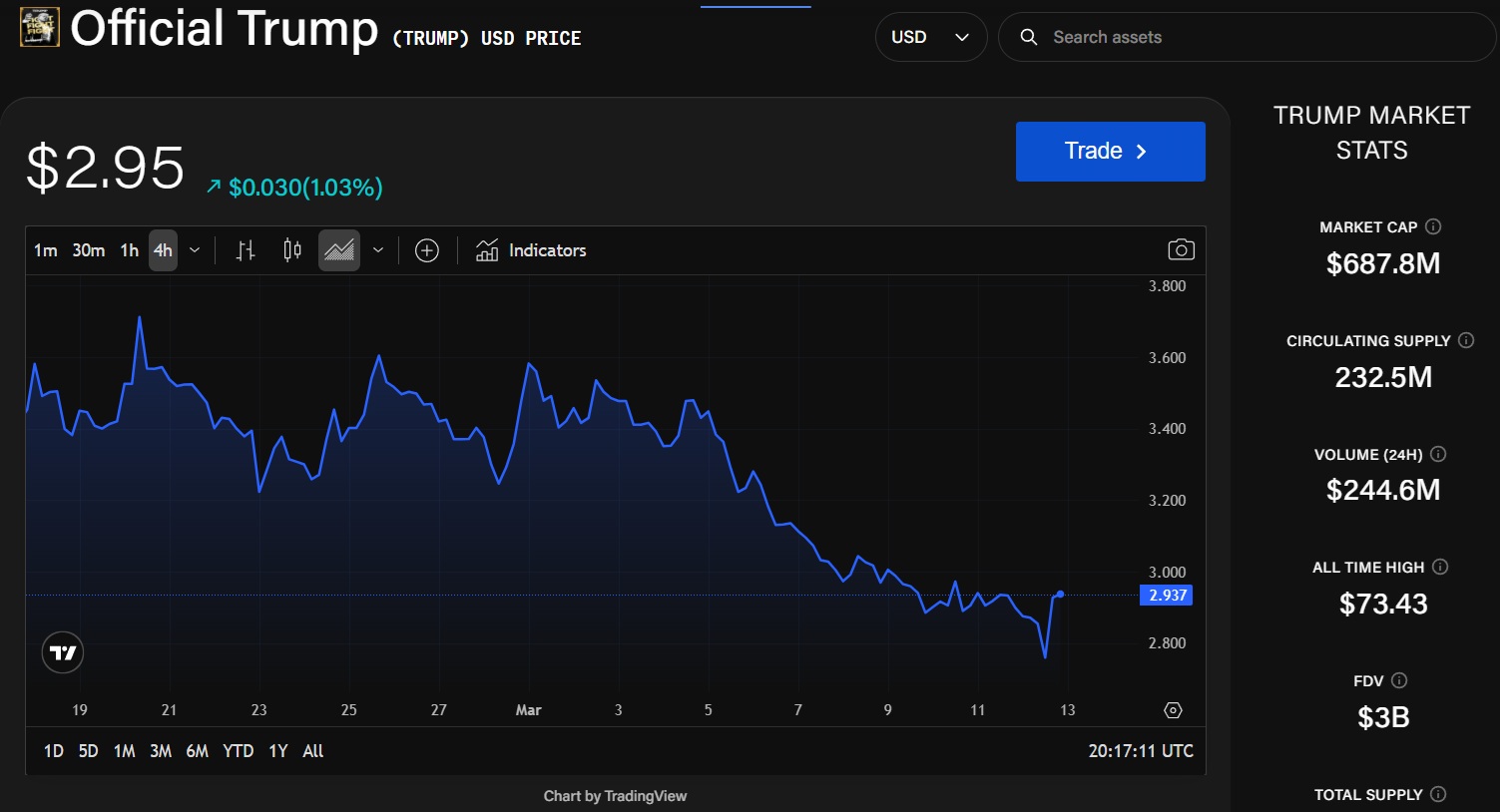Click the Mar date axis label
Viewport: 1500px width, 812px height.
pyautogui.click(x=528, y=710)
